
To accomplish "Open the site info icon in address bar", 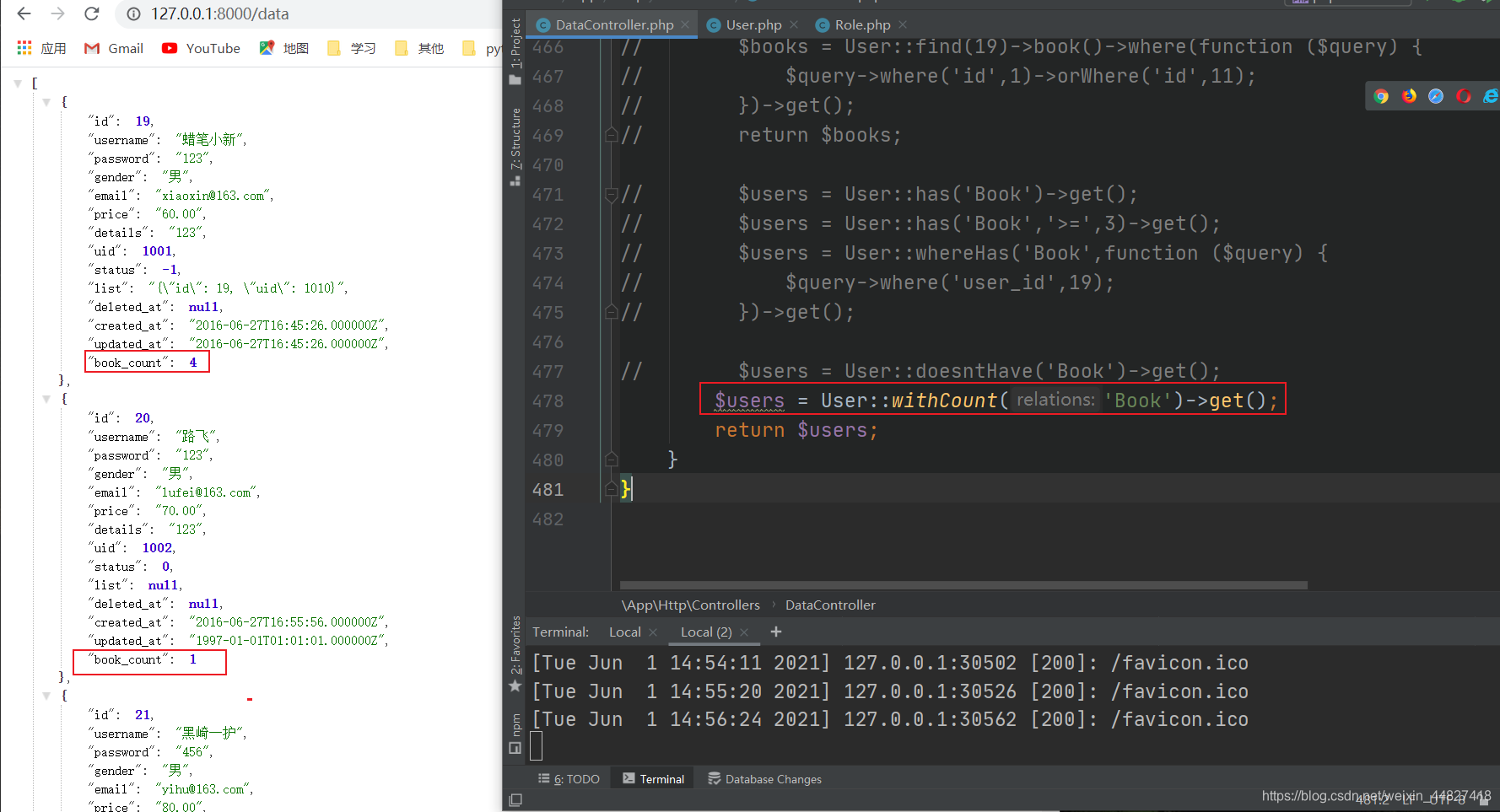I will point(133,13).
